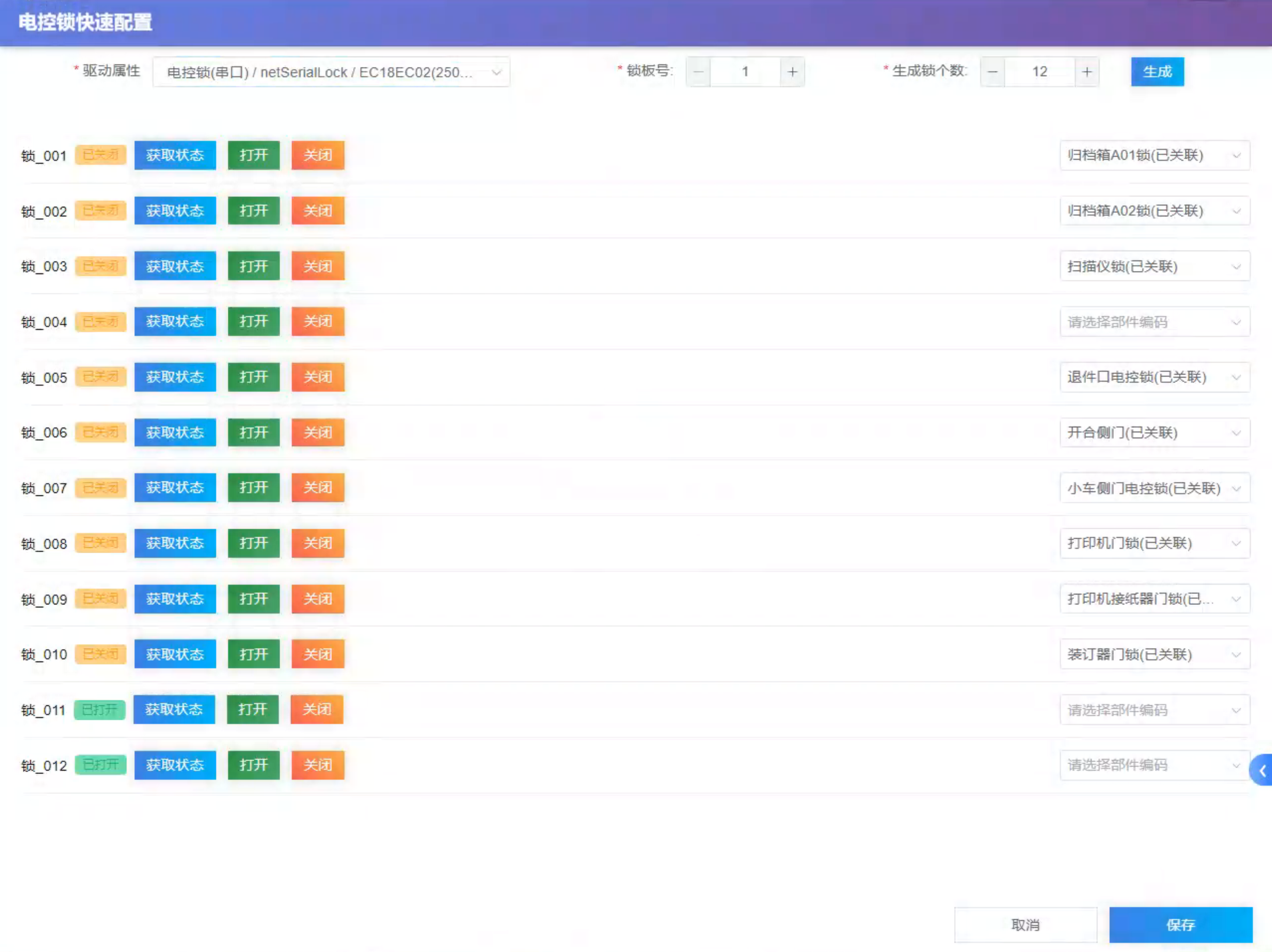Click 打开 for 锁_002

[254, 210]
